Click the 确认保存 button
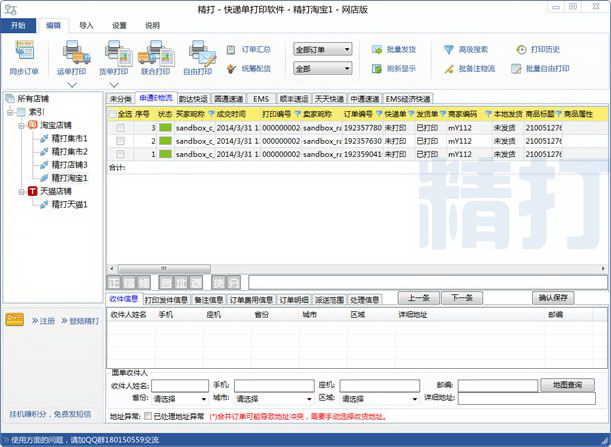611x447 pixels. click(553, 298)
